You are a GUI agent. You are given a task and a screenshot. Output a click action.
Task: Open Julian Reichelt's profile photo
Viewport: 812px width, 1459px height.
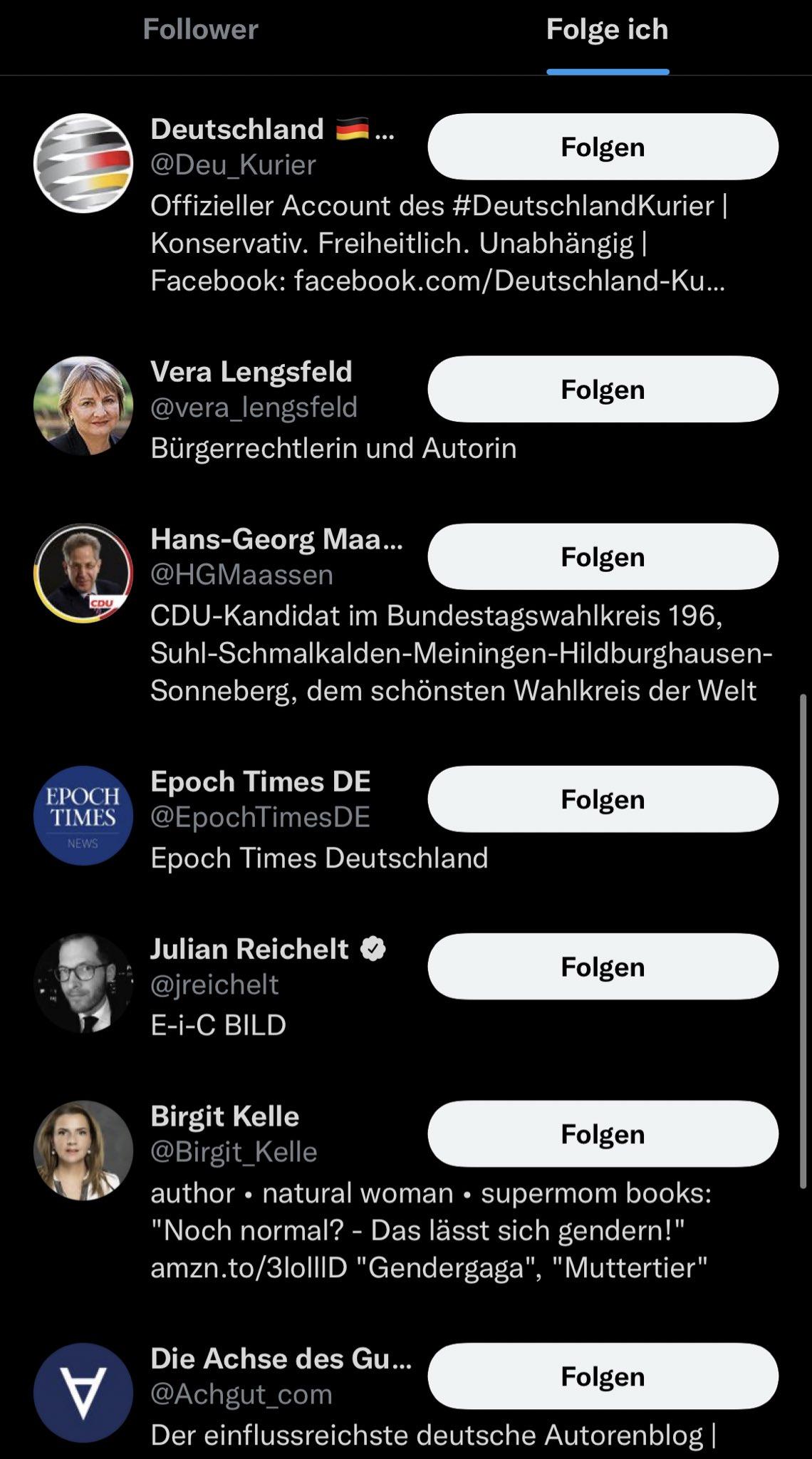coord(83,983)
